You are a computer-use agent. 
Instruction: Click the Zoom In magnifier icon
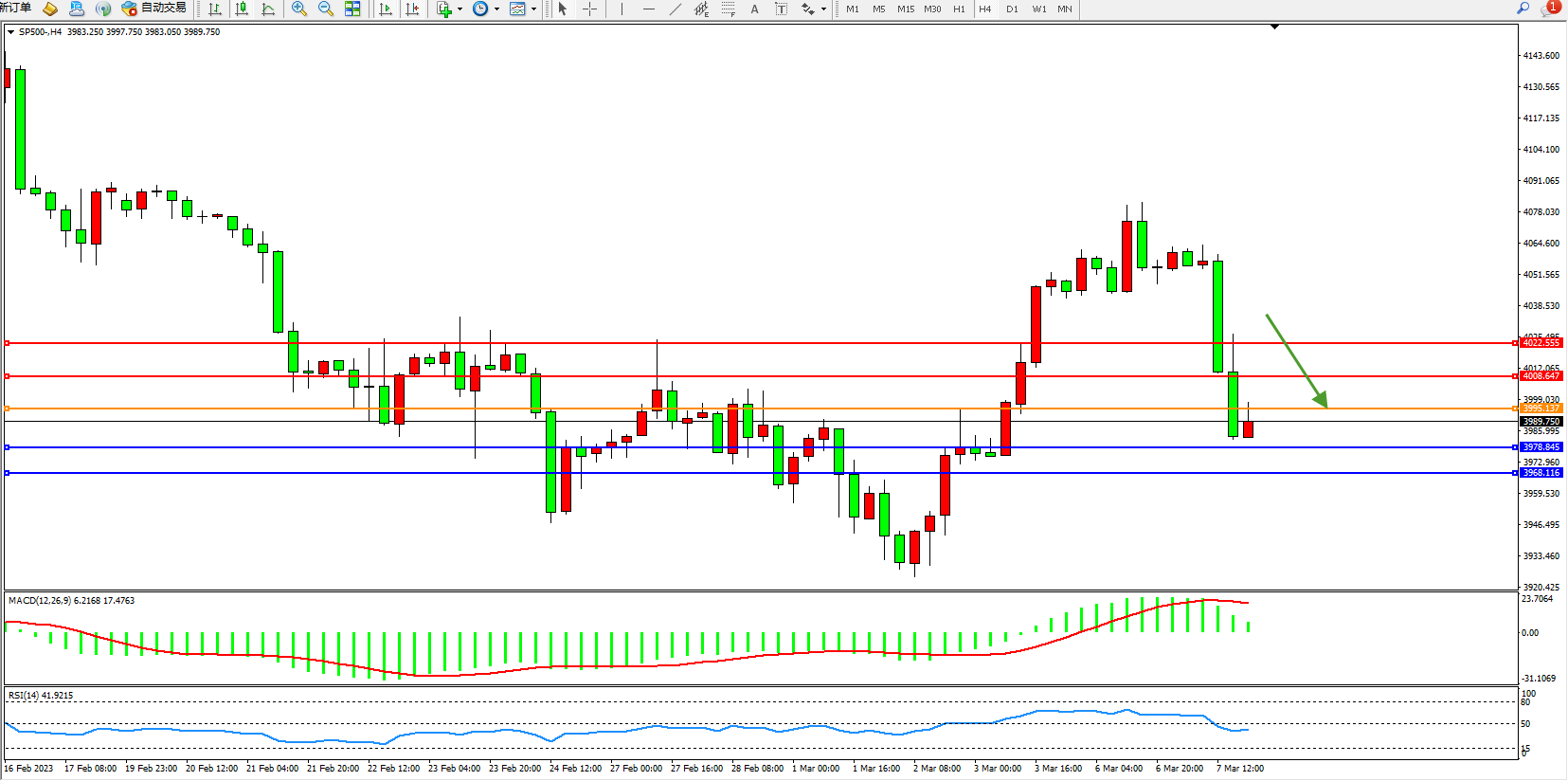tap(299, 9)
